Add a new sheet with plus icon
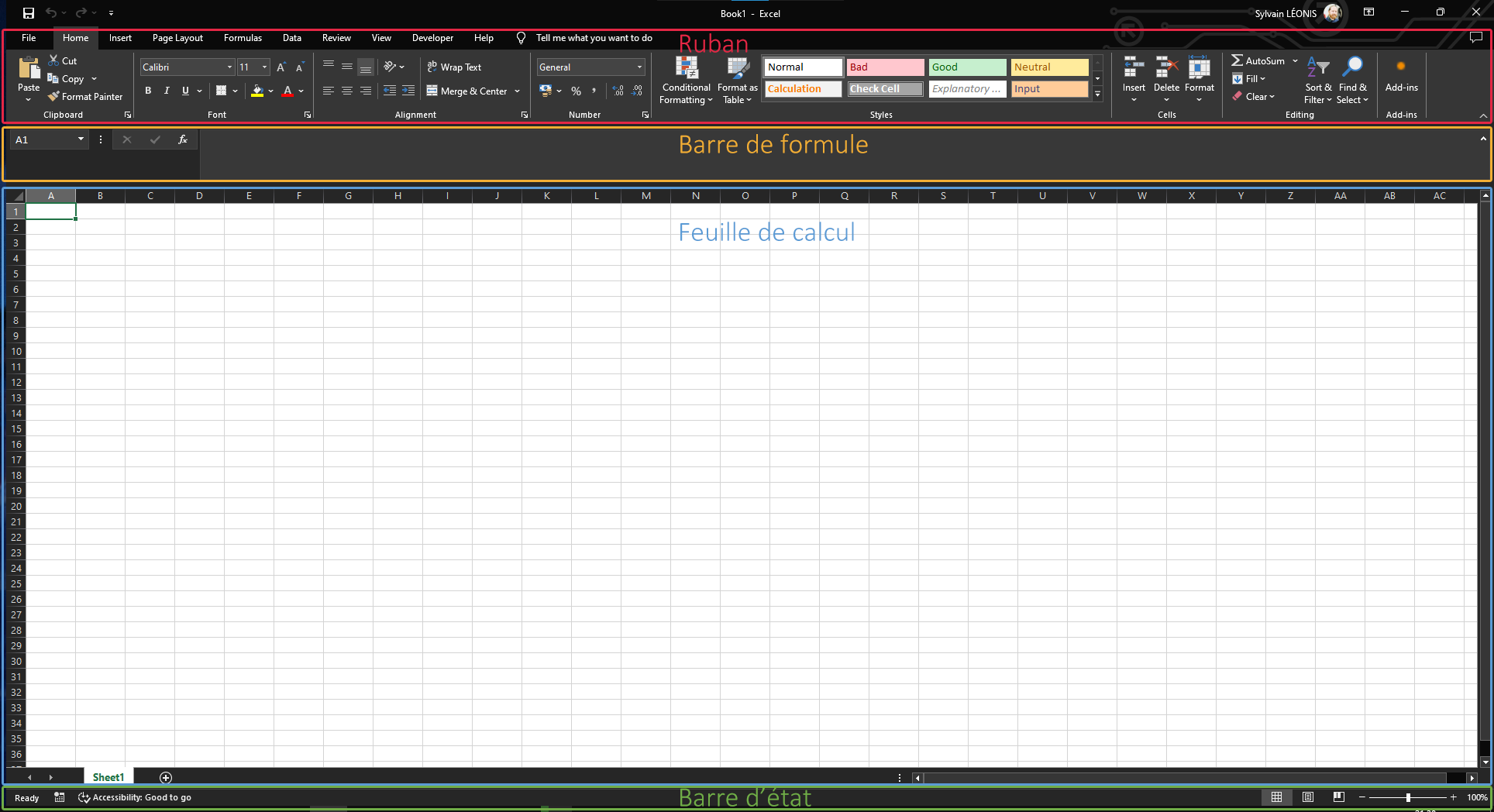1494x812 pixels. point(166,777)
